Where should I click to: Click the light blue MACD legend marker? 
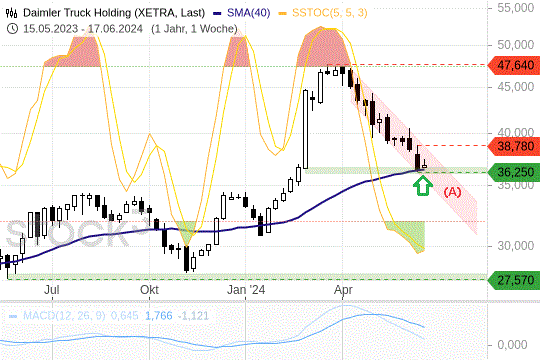tap(13, 316)
